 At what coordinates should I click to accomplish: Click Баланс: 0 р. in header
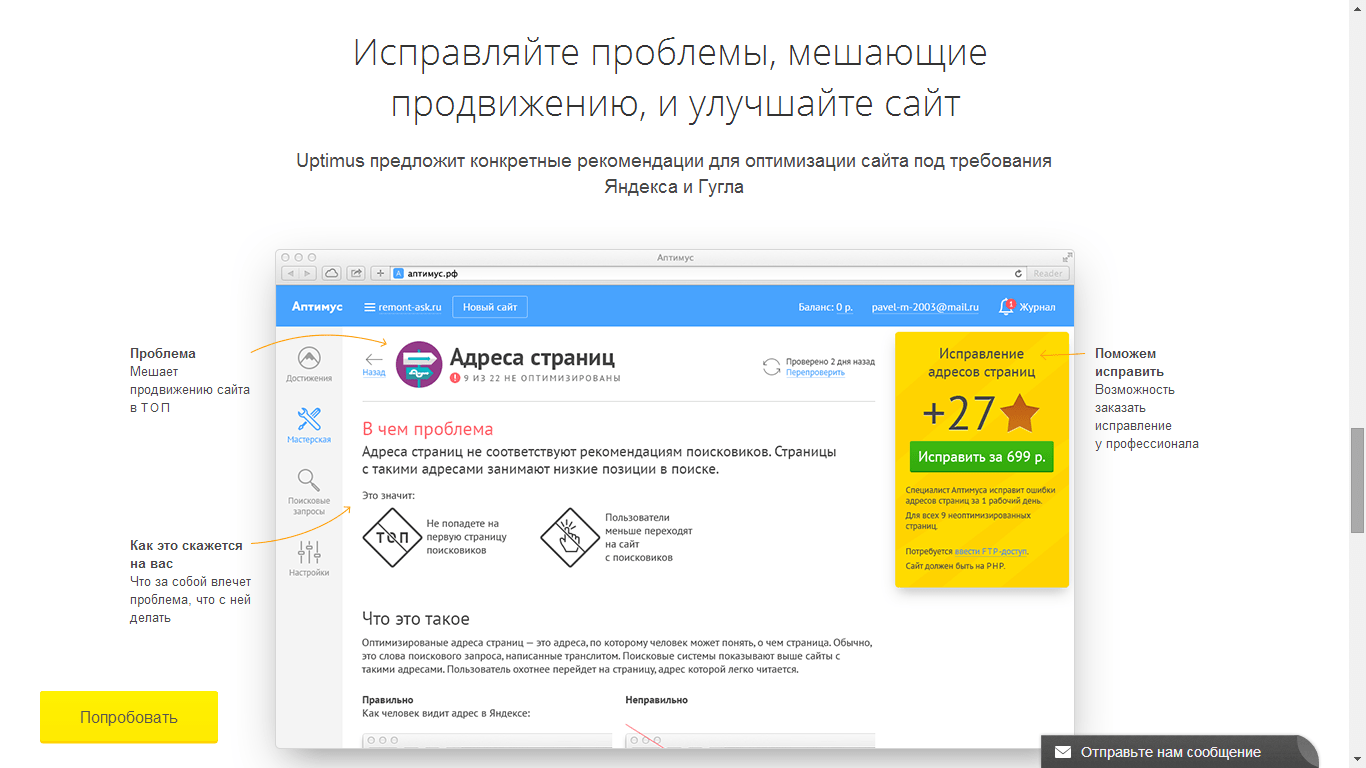point(825,307)
